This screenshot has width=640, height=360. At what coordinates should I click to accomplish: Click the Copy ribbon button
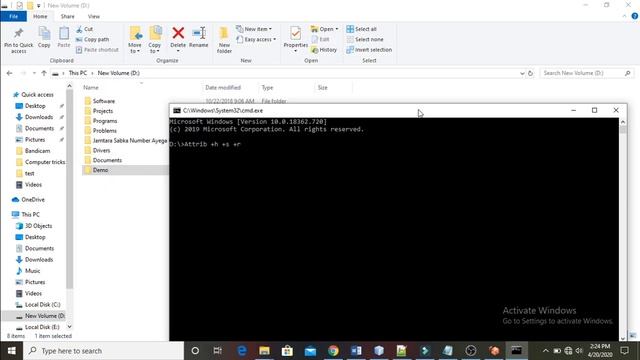click(44, 38)
